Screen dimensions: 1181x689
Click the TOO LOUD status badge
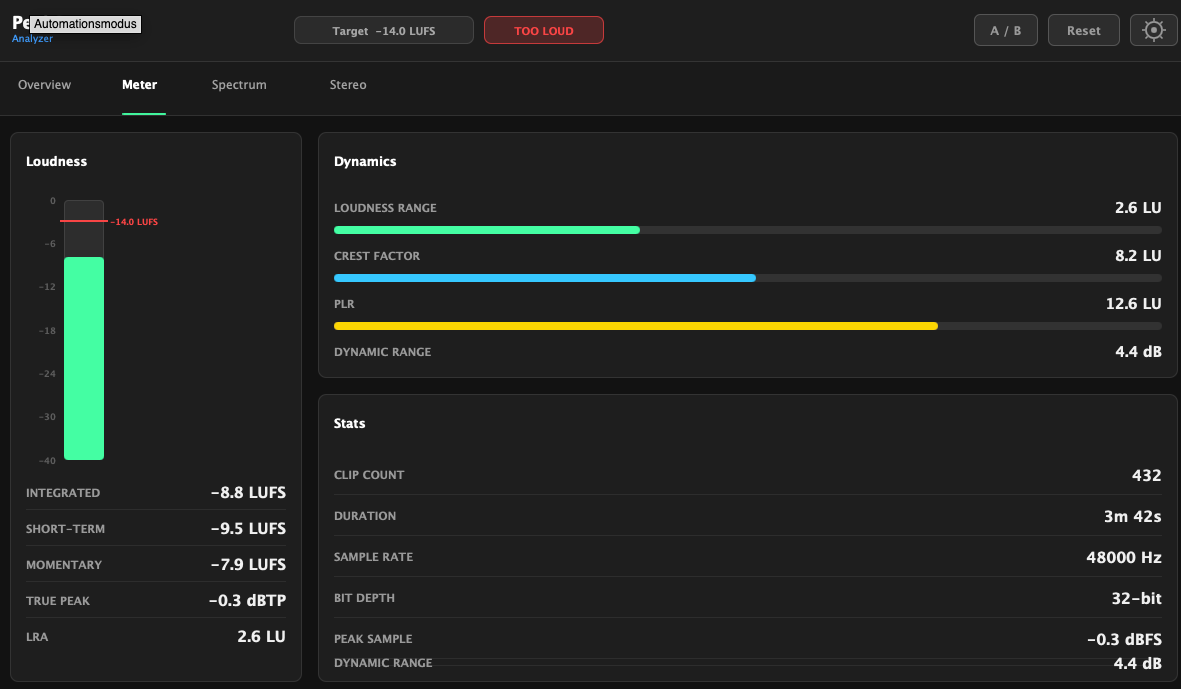[x=544, y=30]
